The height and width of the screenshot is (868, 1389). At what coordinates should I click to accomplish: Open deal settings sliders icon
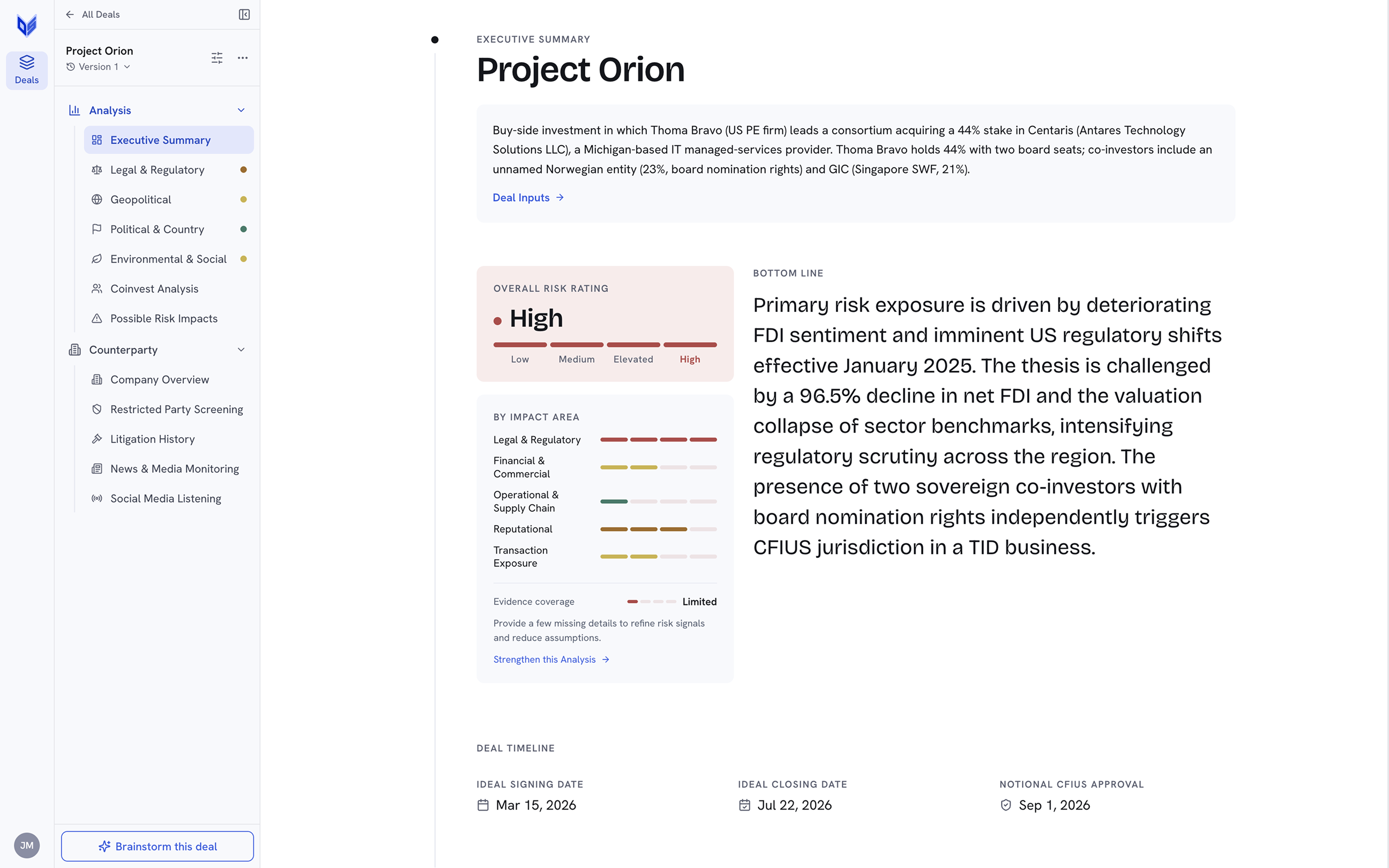(x=217, y=58)
